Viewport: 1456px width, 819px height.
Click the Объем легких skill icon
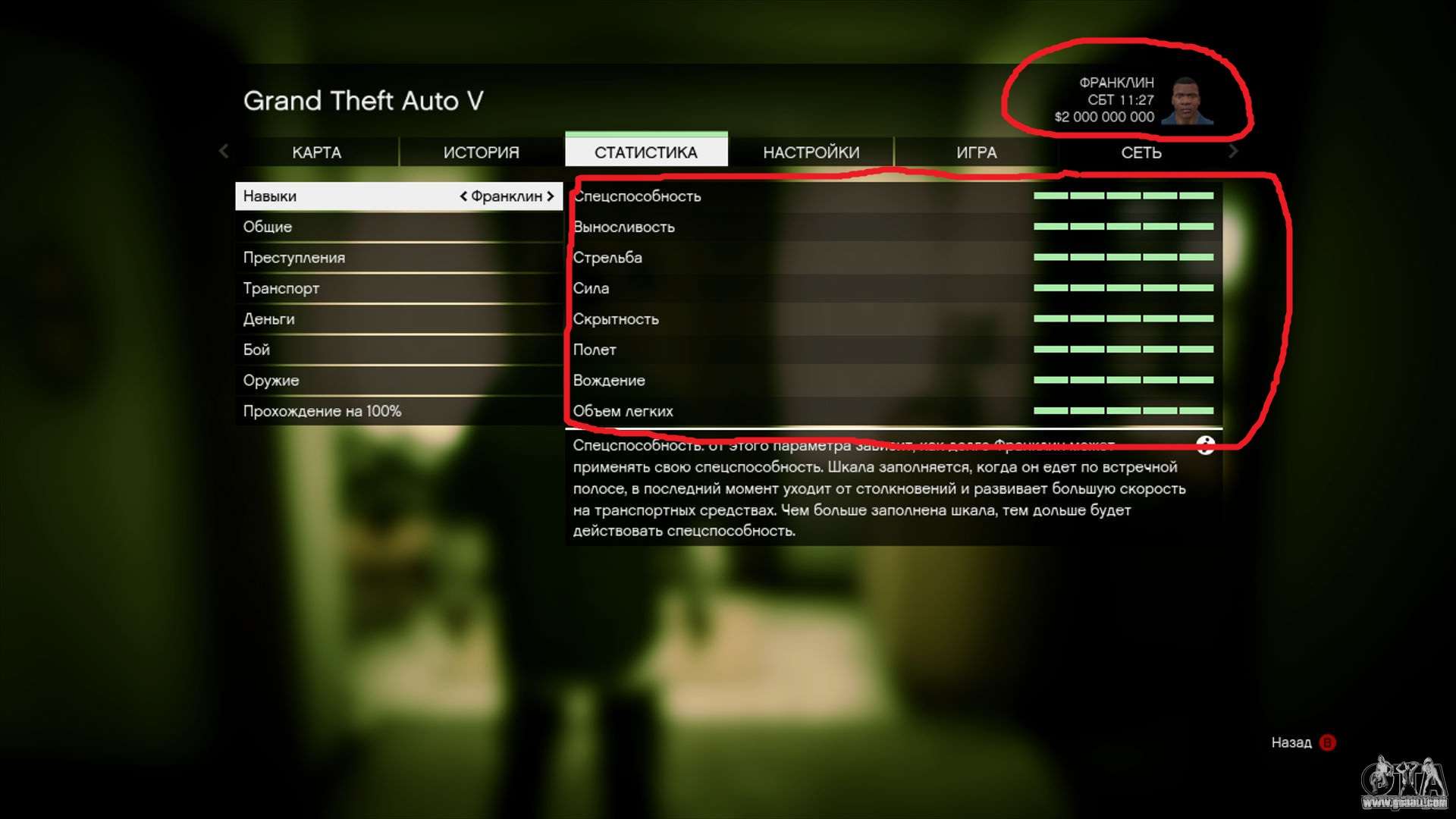tap(623, 410)
